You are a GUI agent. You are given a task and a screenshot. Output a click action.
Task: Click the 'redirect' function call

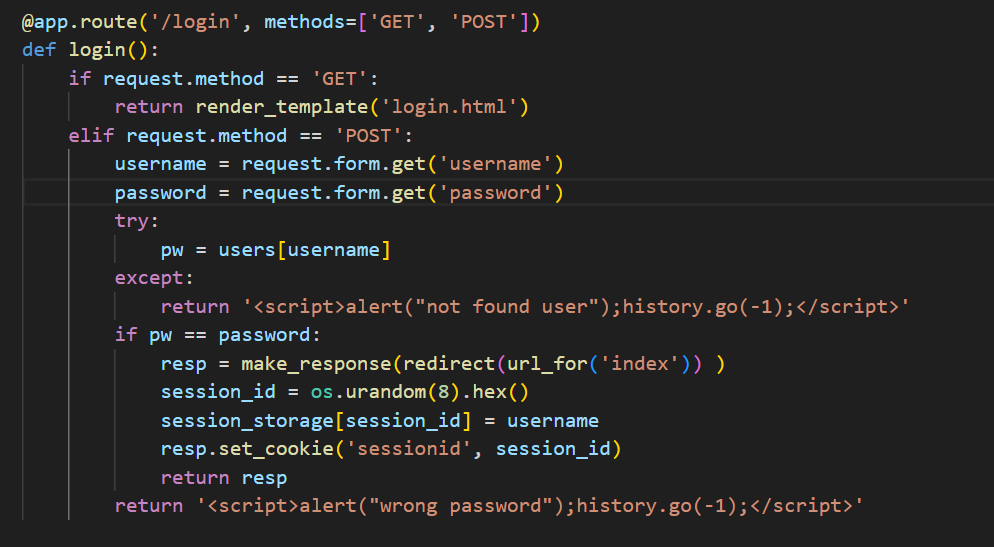449,364
